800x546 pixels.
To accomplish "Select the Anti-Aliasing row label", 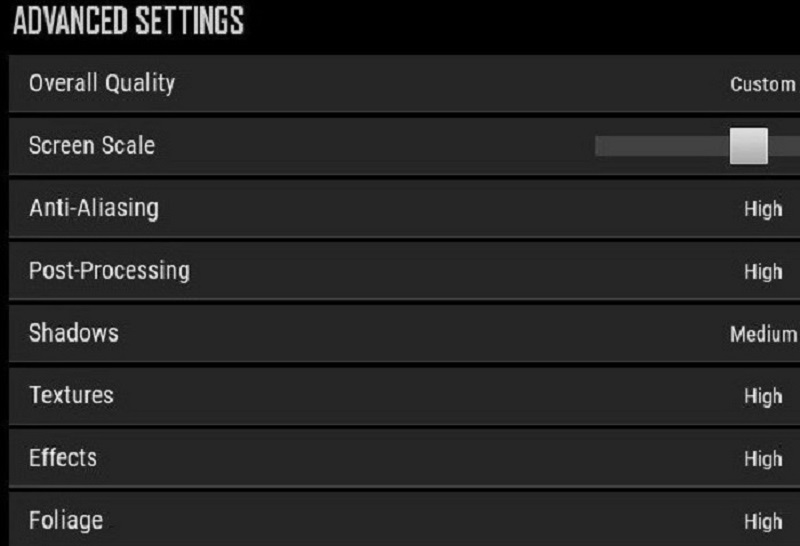I will 94,208.
